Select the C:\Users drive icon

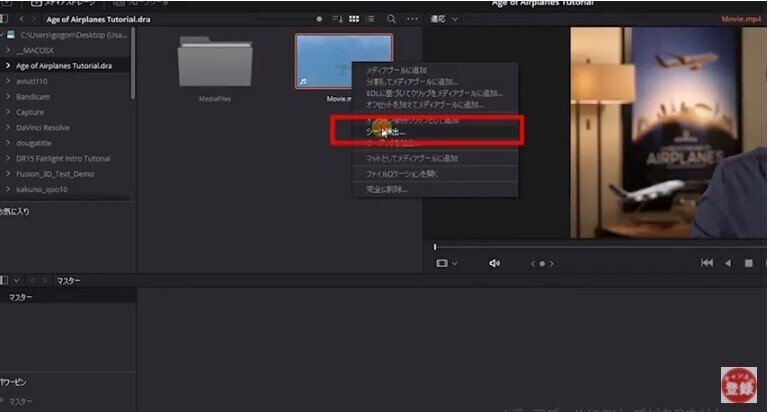pyautogui.click(x=11, y=35)
